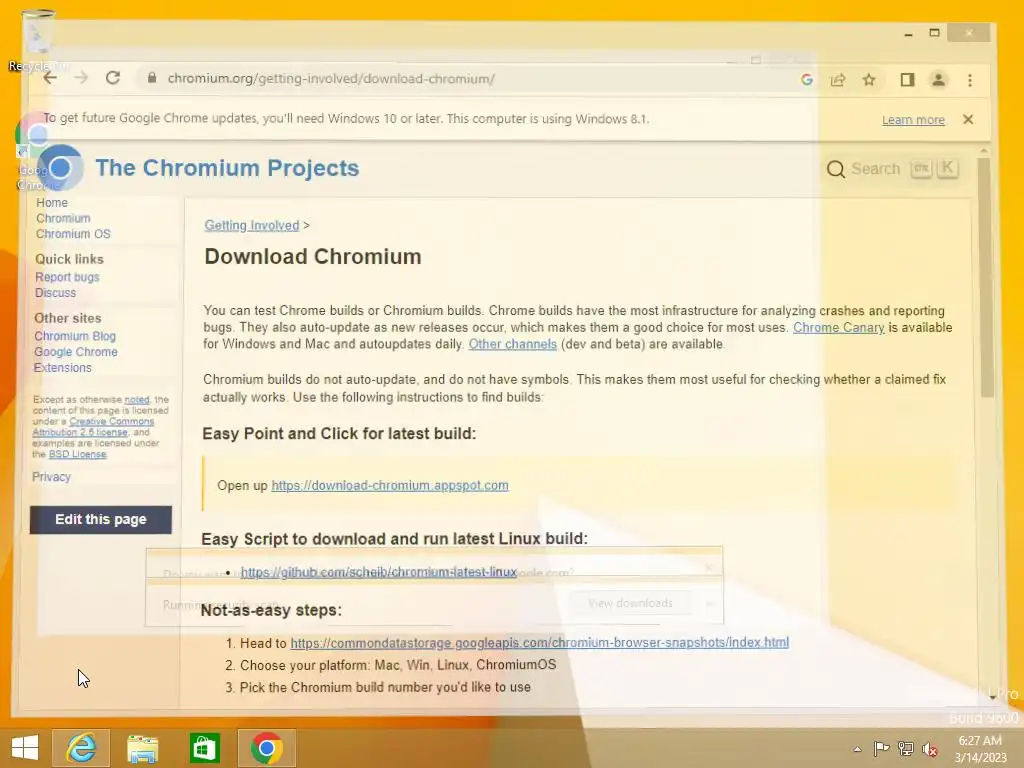This screenshot has height=768, width=1024.
Task: Click the page vertical scrollbar thumb
Action: 984,278
